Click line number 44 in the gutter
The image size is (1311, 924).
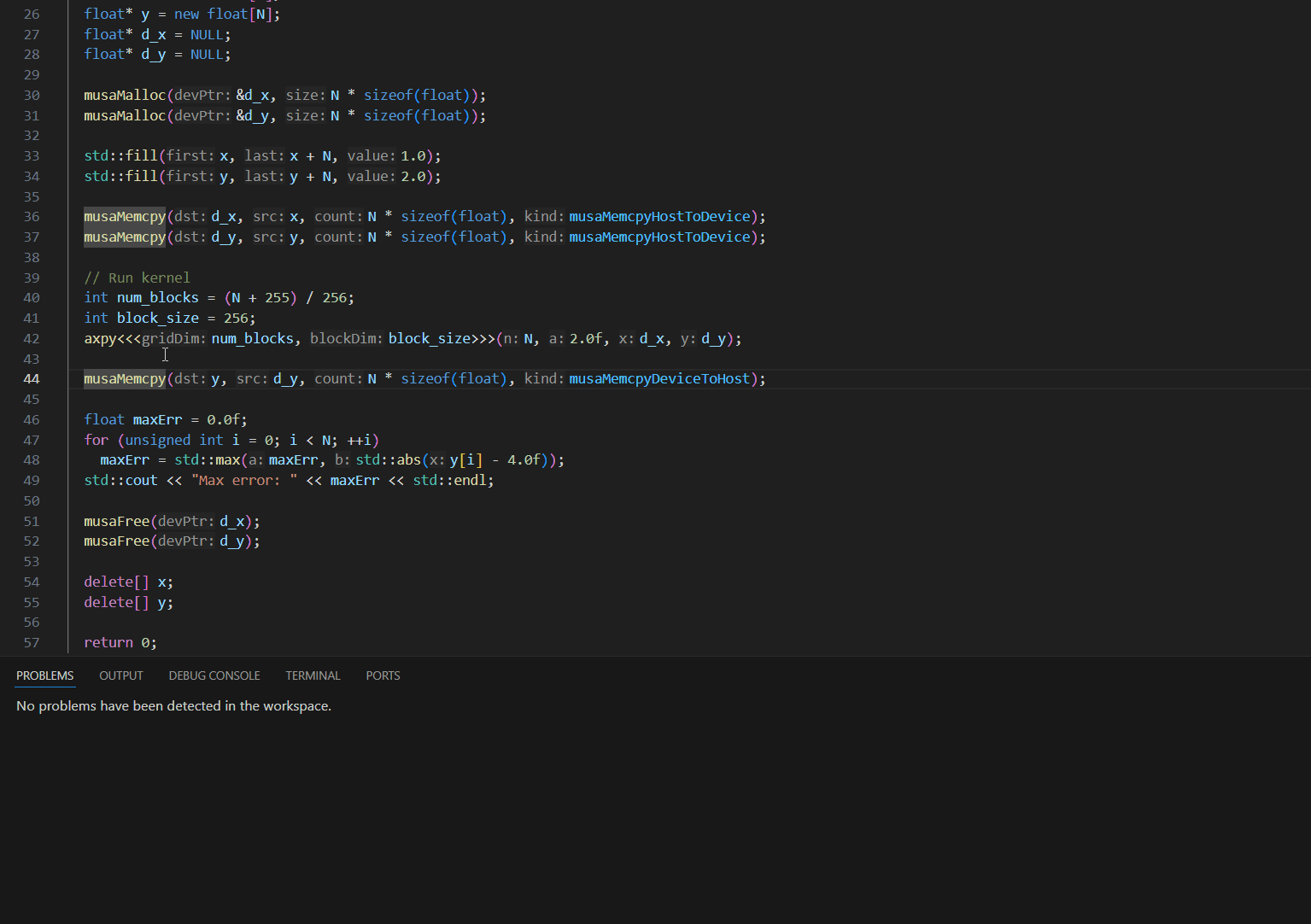coord(32,379)
